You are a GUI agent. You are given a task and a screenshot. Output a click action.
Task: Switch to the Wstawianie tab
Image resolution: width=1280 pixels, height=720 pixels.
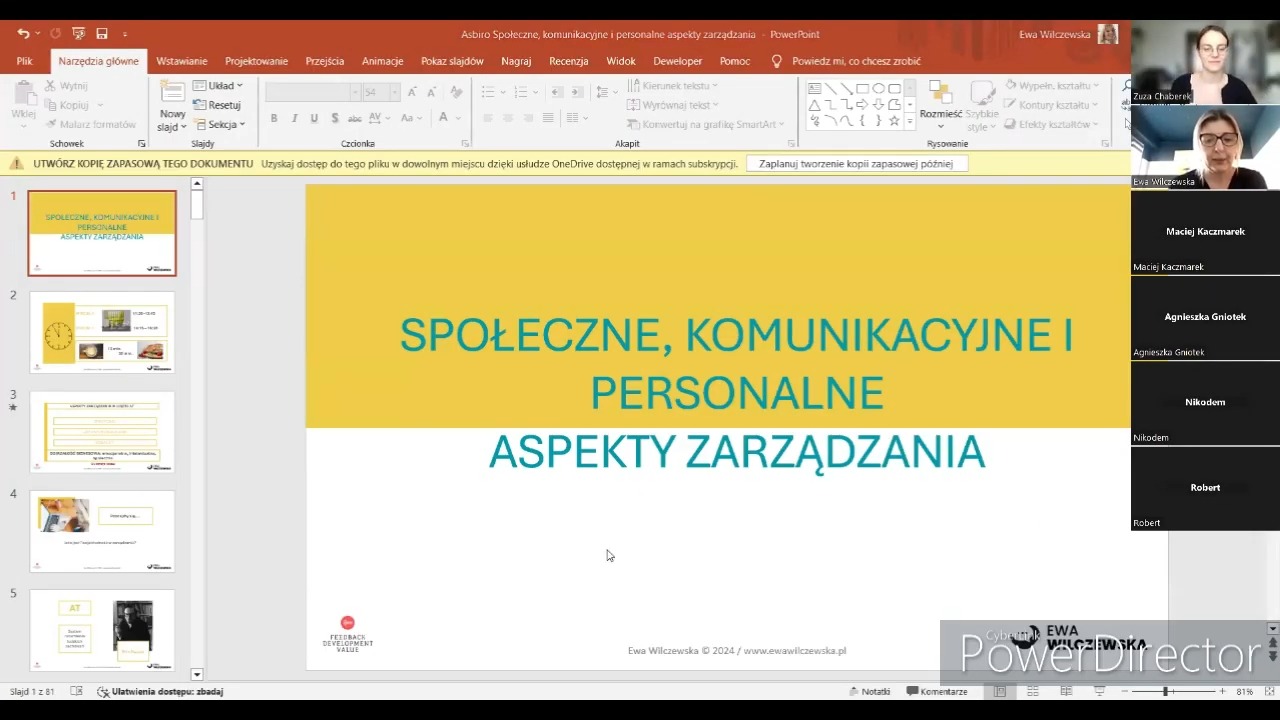(x=182, y=61)
